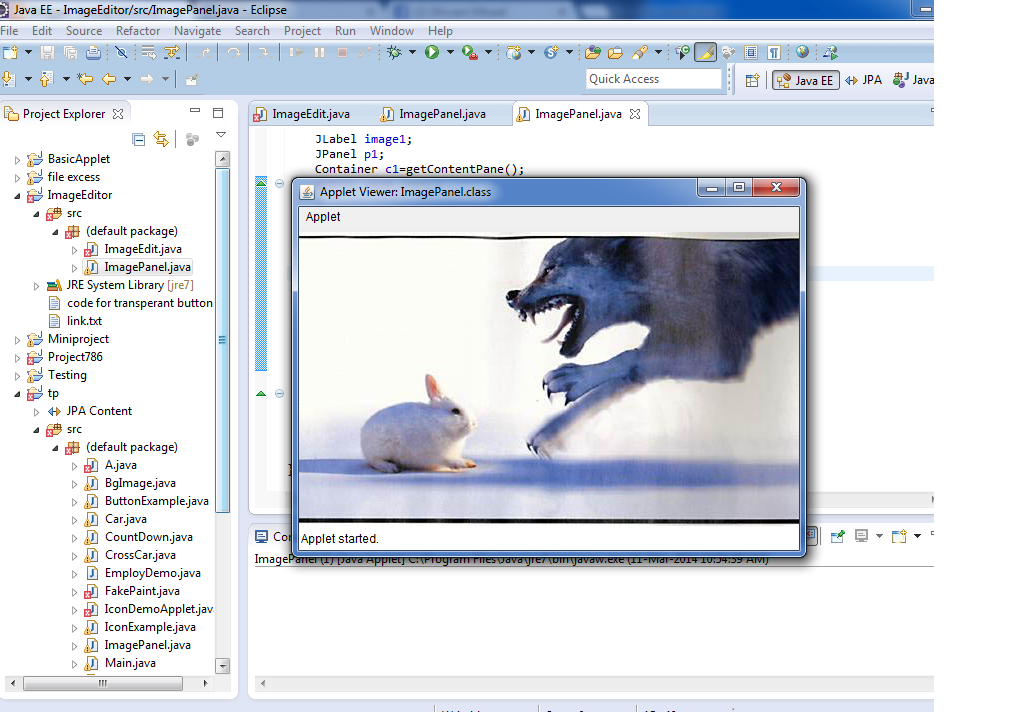Open the Debug configurations dropdown arrow
Screen dimensions: 1018x712
tap(412, 52)
